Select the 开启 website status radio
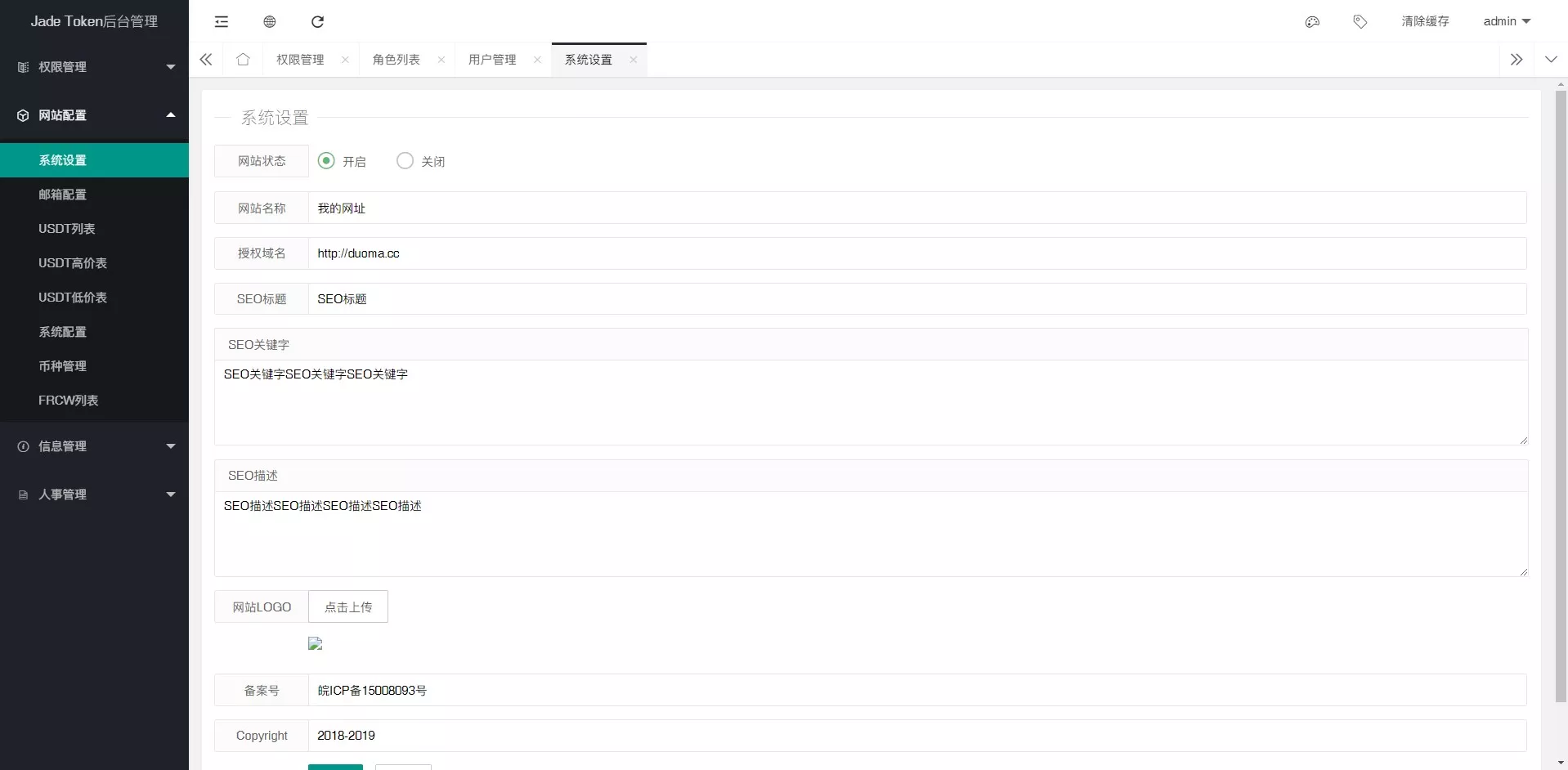Screen dimensions: 1568x770 click(327, 161)
